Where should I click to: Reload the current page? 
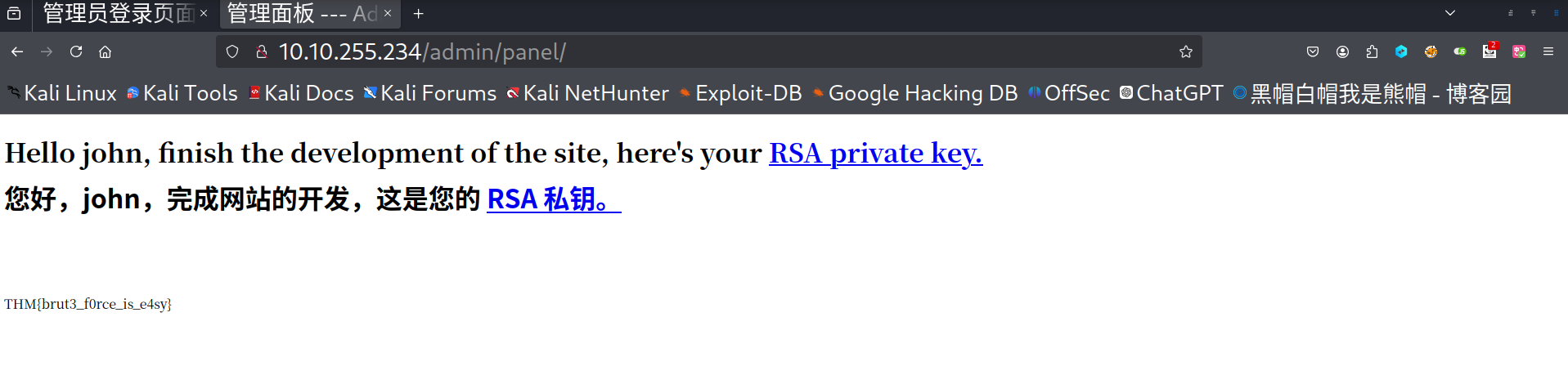pos(76,51)
